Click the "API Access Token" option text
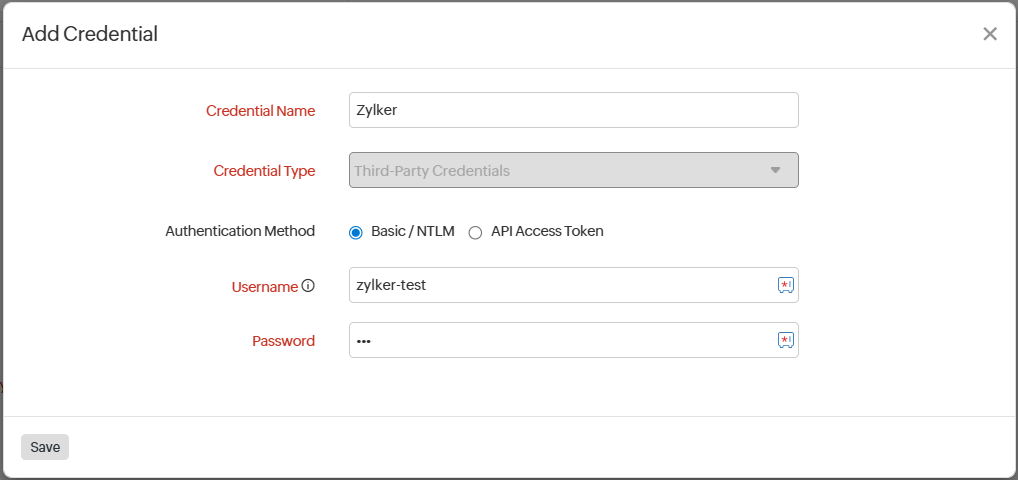This screenshot has width=1018, height=480. [547, 231]
